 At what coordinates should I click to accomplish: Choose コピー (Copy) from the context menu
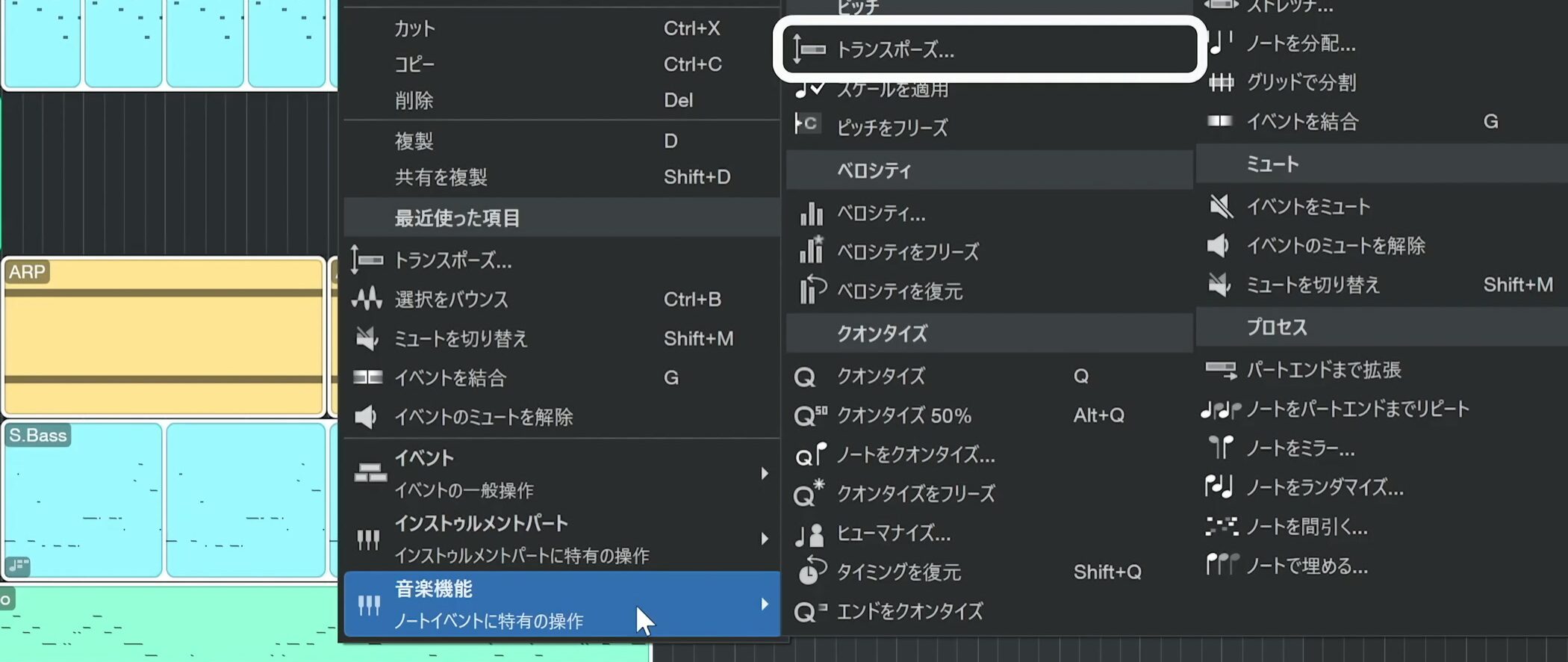414,64
